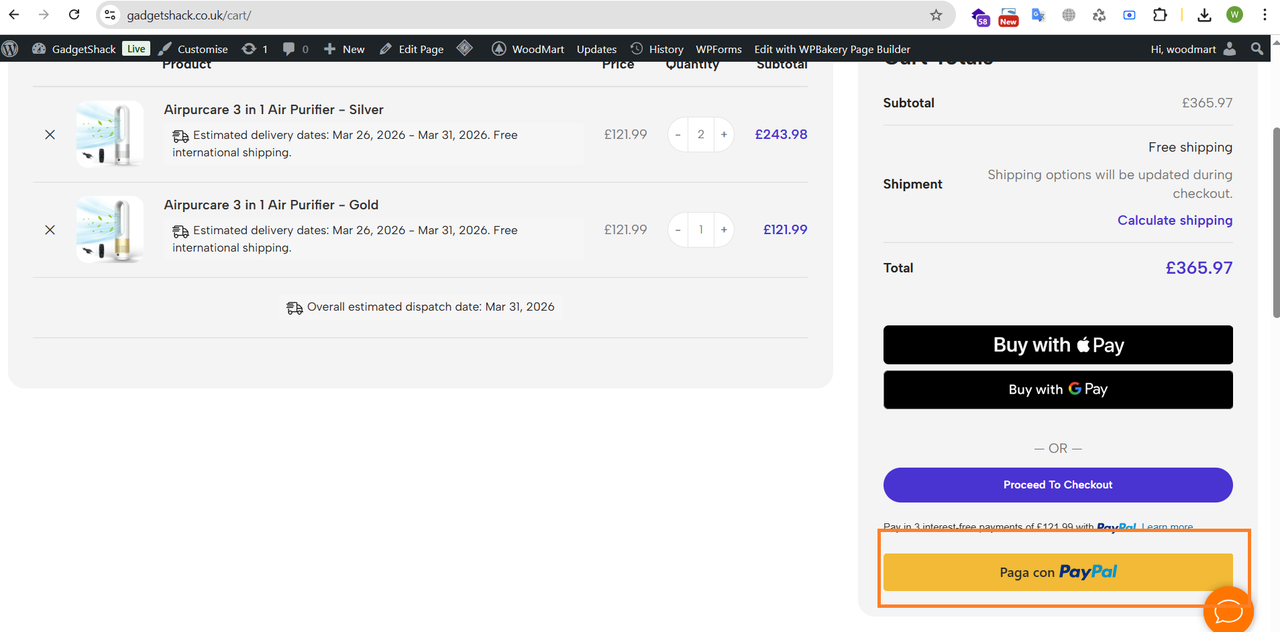
Task: Click the WordPress logo in admin bar
Action: 11,48
